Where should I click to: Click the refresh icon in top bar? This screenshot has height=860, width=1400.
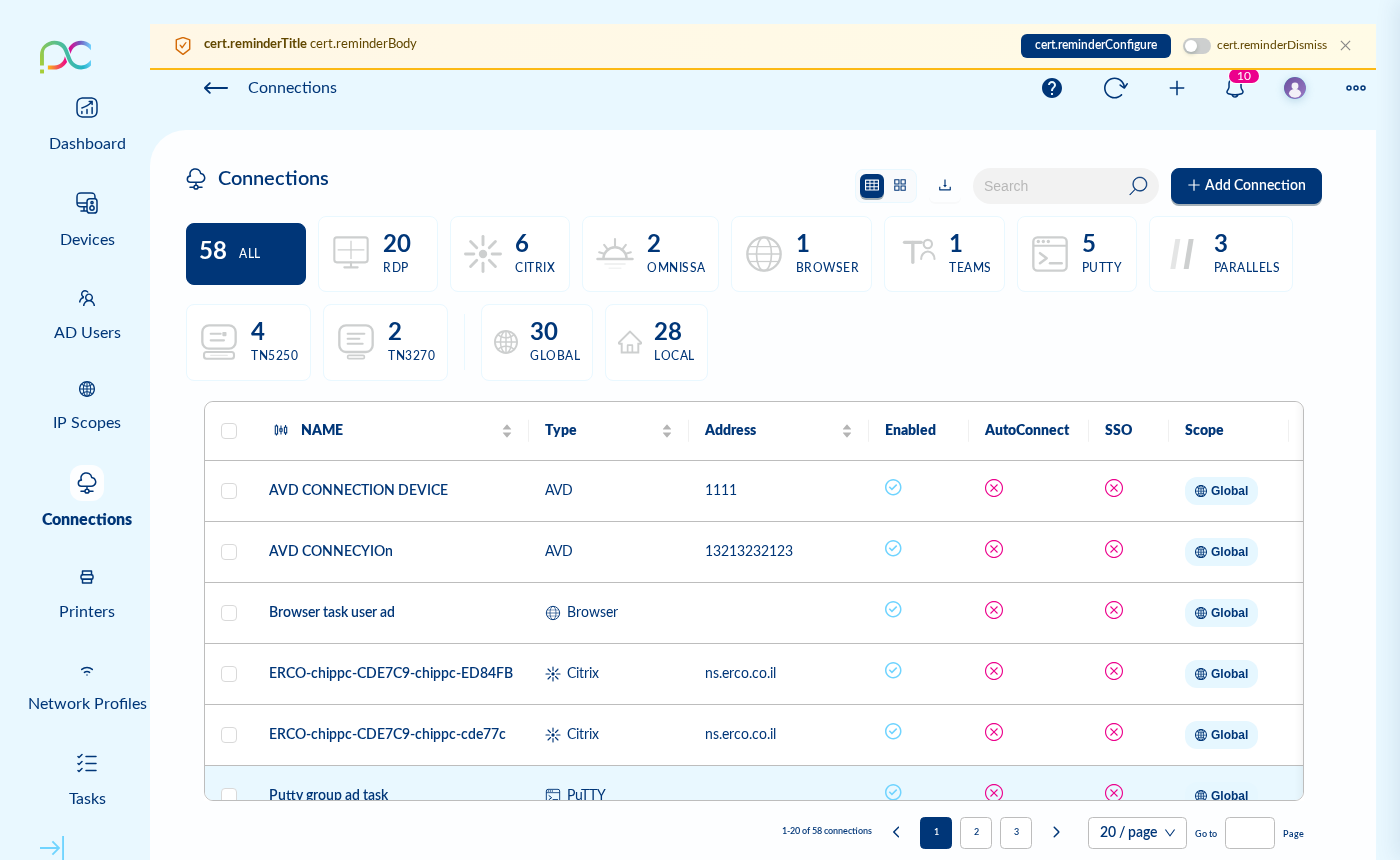point(1115,88)
